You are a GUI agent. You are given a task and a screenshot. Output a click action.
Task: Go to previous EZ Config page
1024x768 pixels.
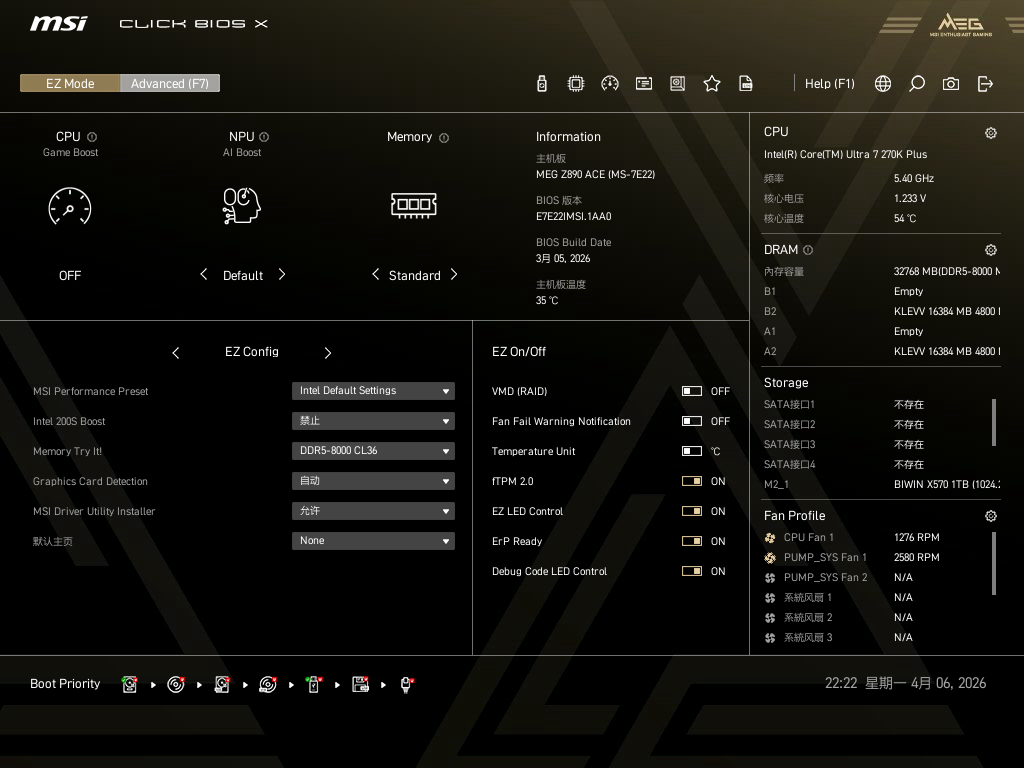[x=176, y=353]
